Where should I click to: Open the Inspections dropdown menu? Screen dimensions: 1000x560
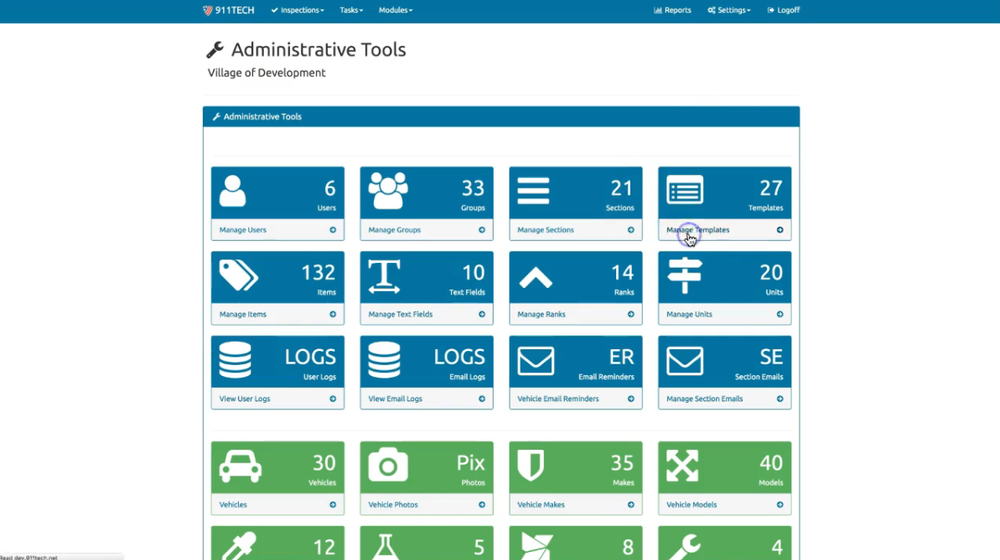click(x=298, y=10)
